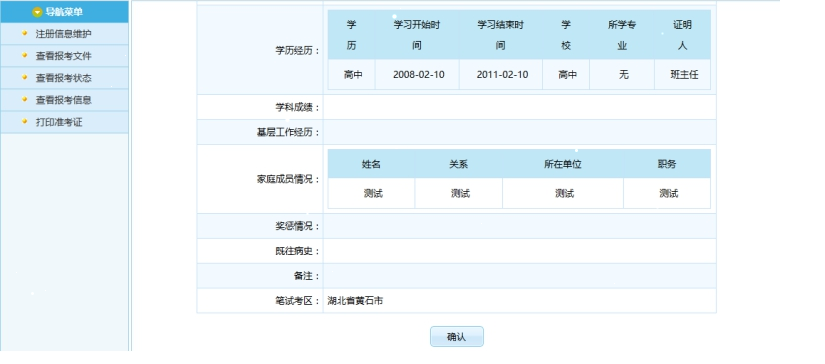Viewport: 825px width, 364px height.
Task: Click the bullet icon beside 注册信息维护
Action: [25, 33]
